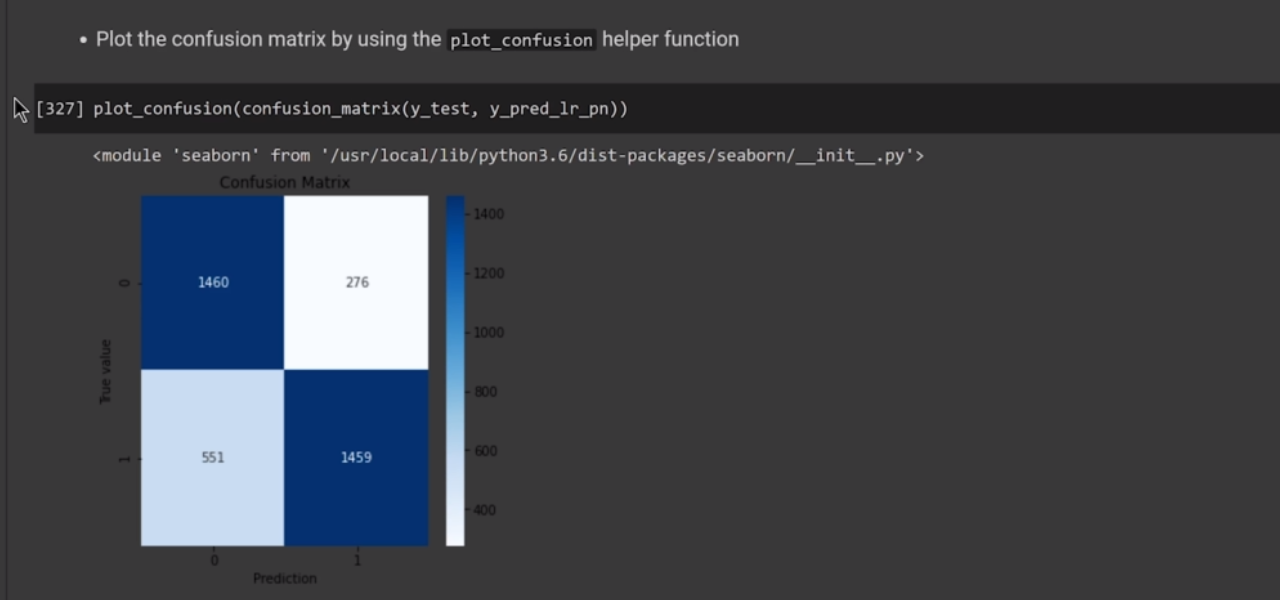Click the 1400 tick label on colorbar

tap(488, 214)
